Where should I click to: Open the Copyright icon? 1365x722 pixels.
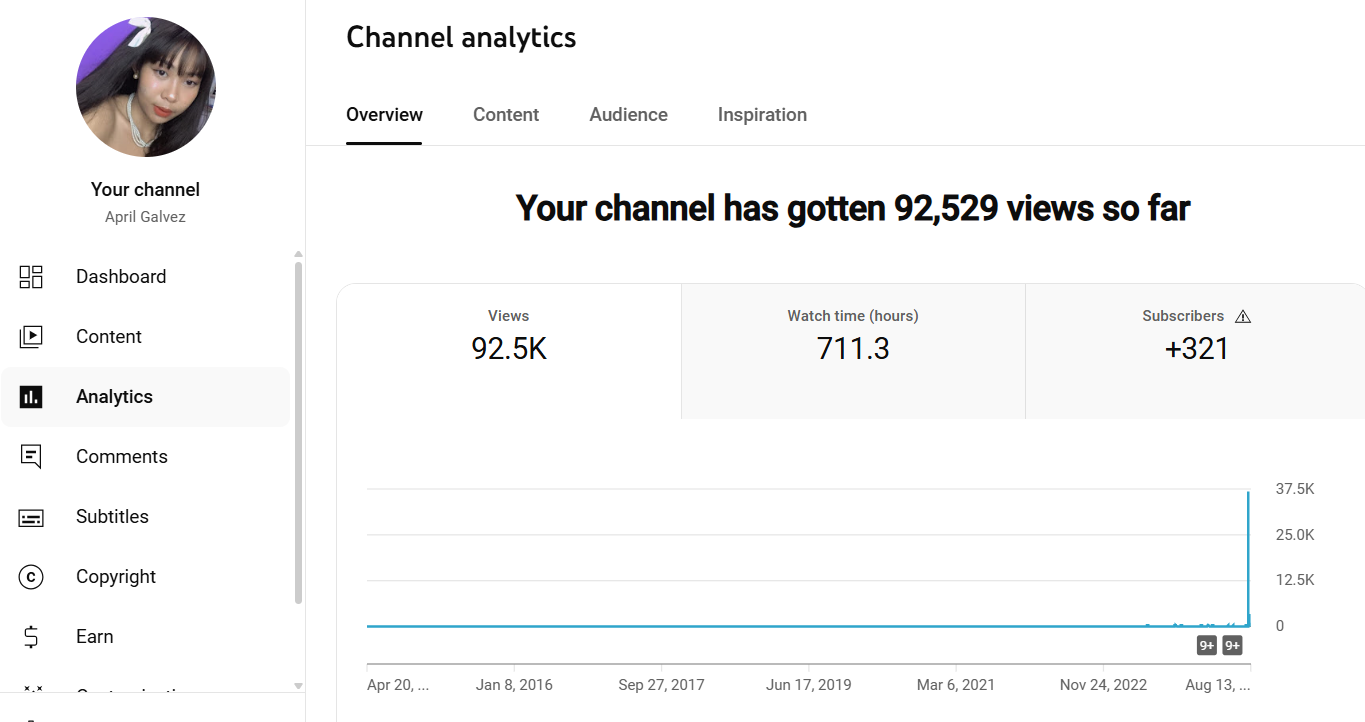[31, 577]
